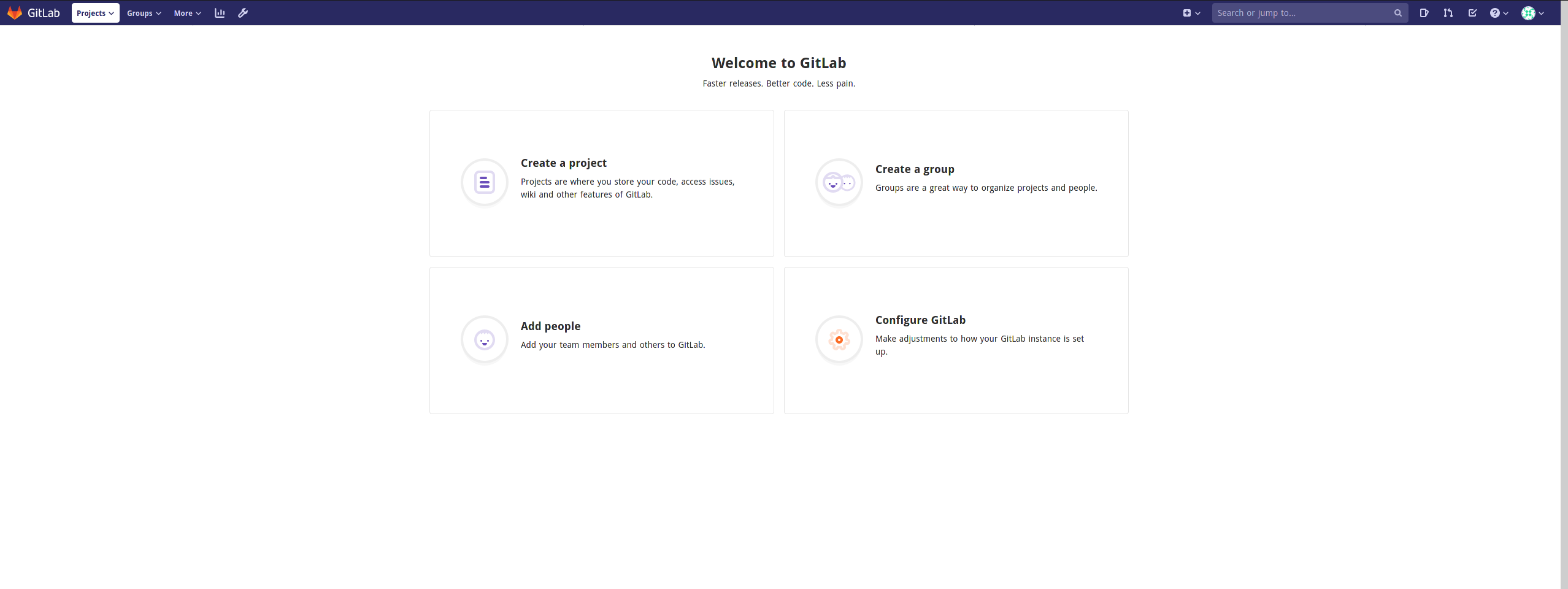
Task: Expand the profile avatar dropdown
Action: (1532, 12)
